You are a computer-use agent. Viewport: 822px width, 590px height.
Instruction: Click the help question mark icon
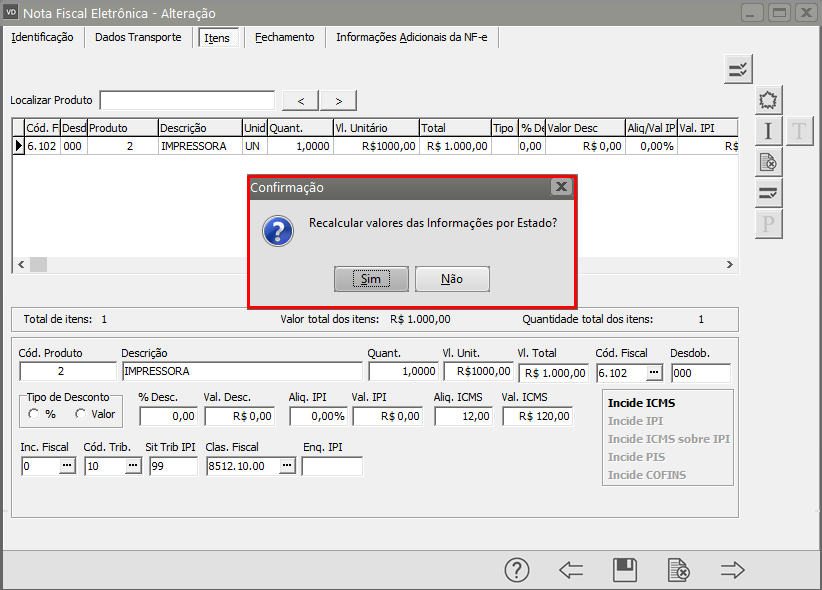[516, 570]
